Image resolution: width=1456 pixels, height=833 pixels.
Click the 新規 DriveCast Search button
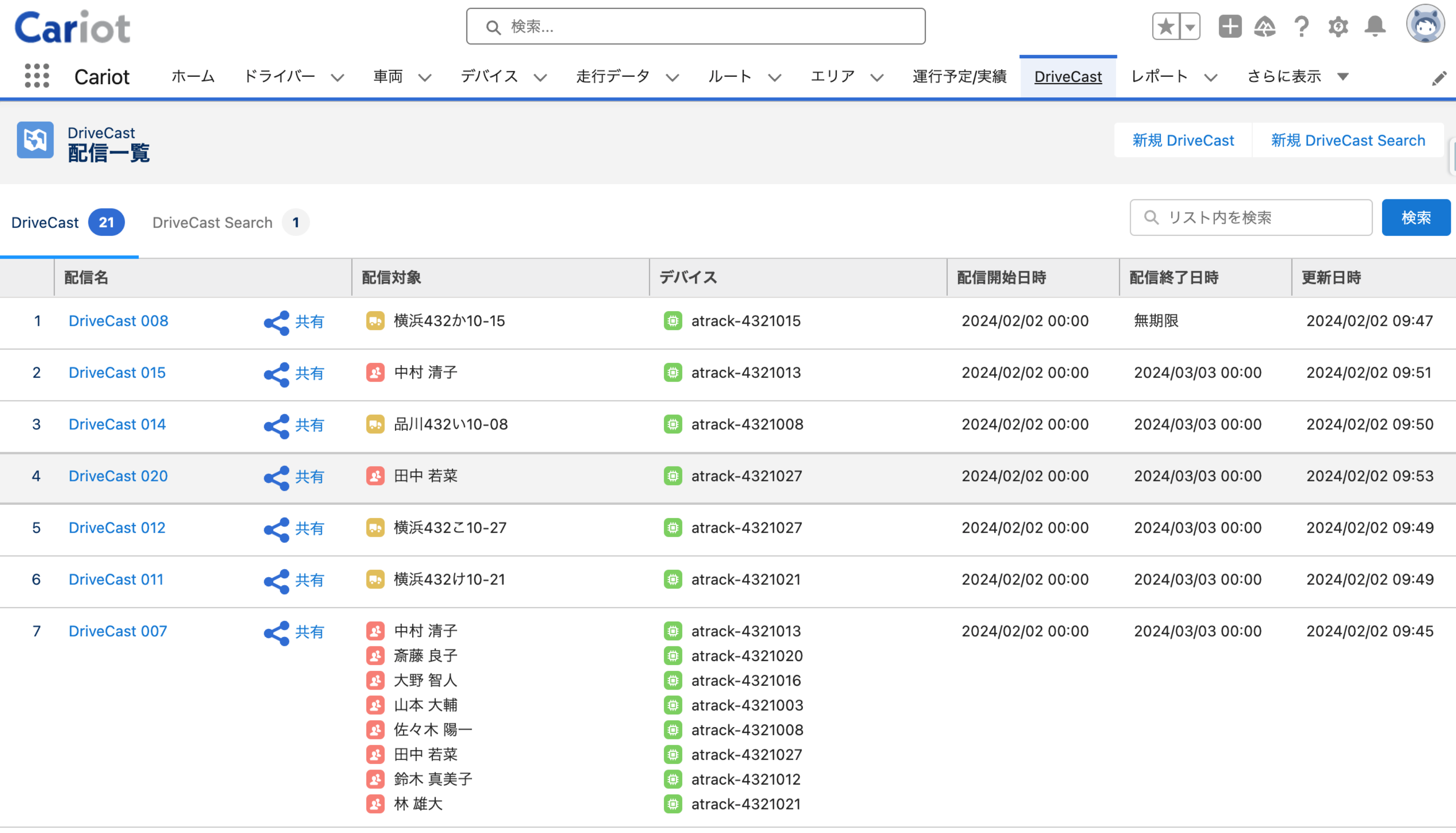[1347, 140]
